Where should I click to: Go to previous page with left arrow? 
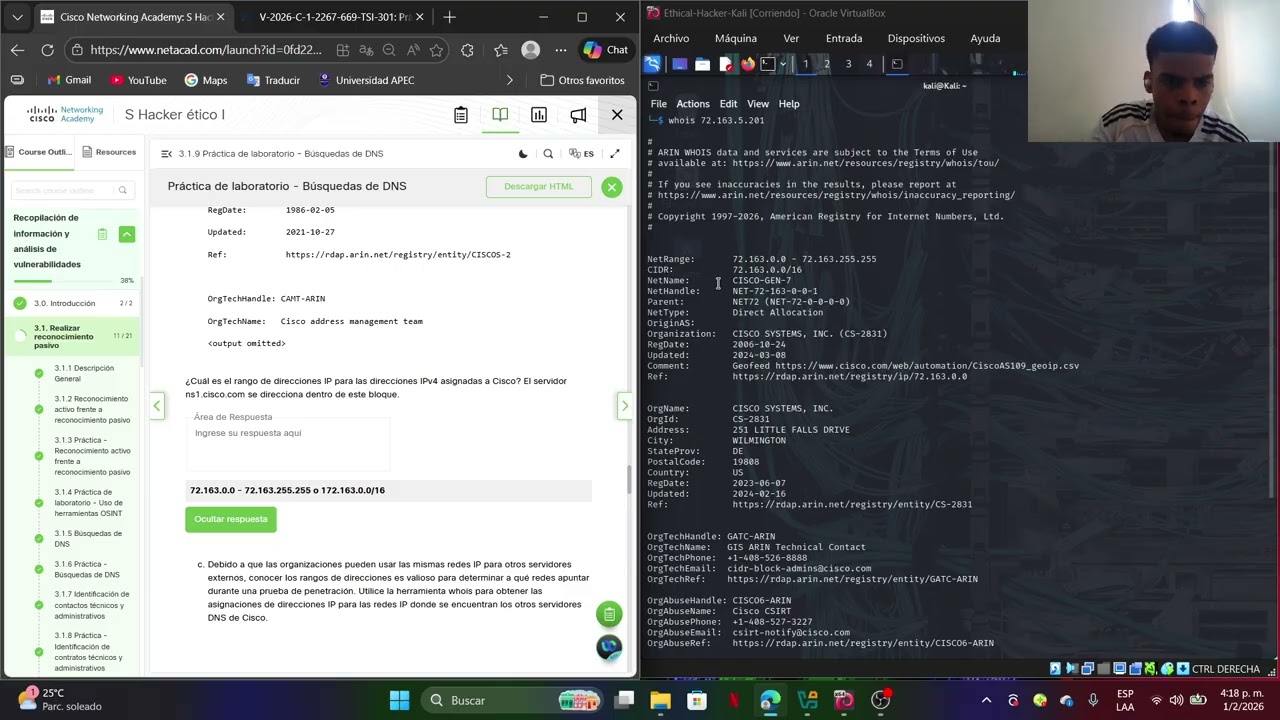click(x=156, y=406)
